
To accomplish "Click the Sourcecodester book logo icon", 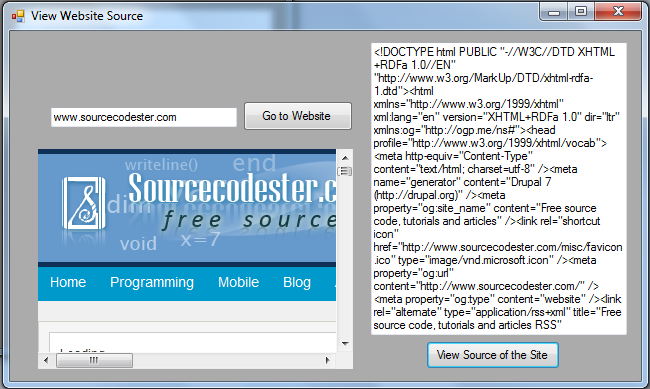I will coord(84,203).
